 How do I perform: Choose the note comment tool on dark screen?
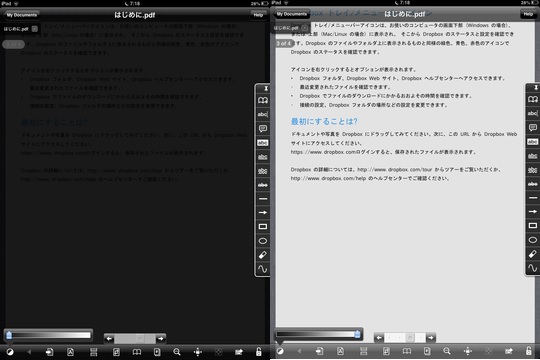tap(263, 129)
